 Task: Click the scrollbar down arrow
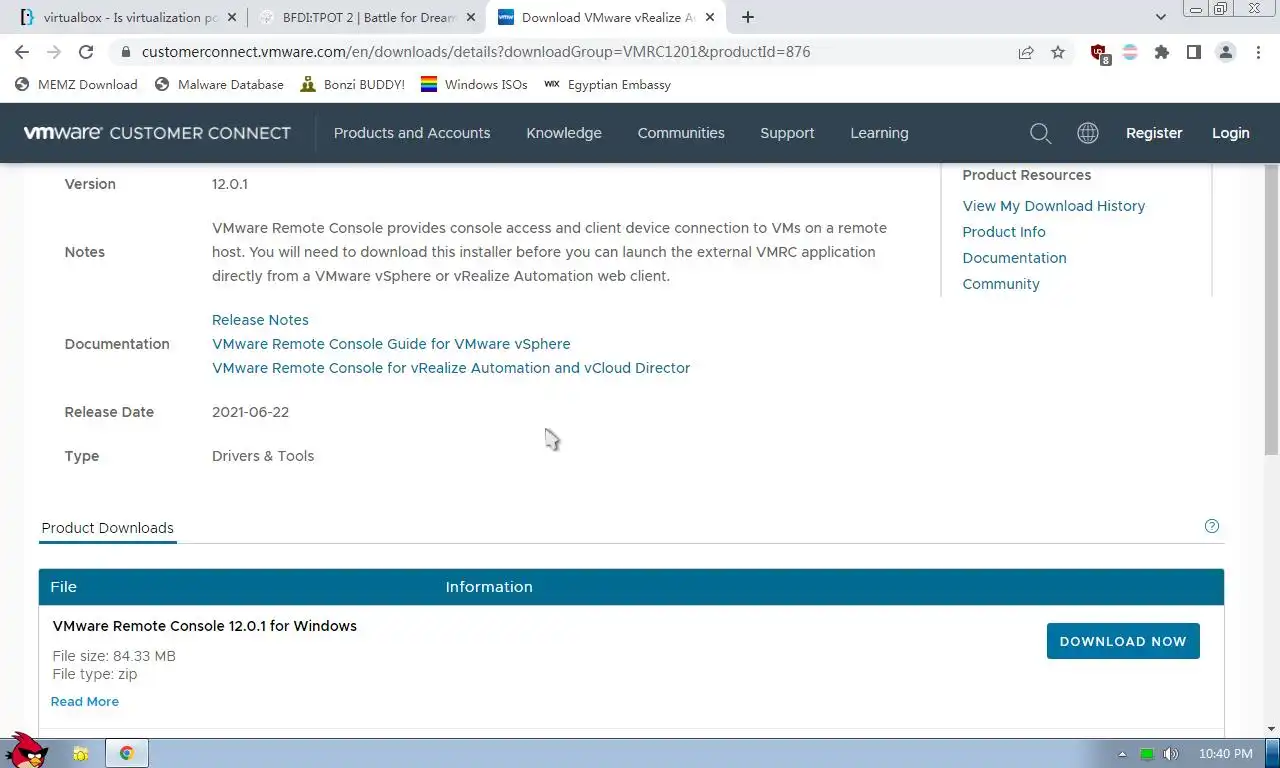tap(1272, 729)
